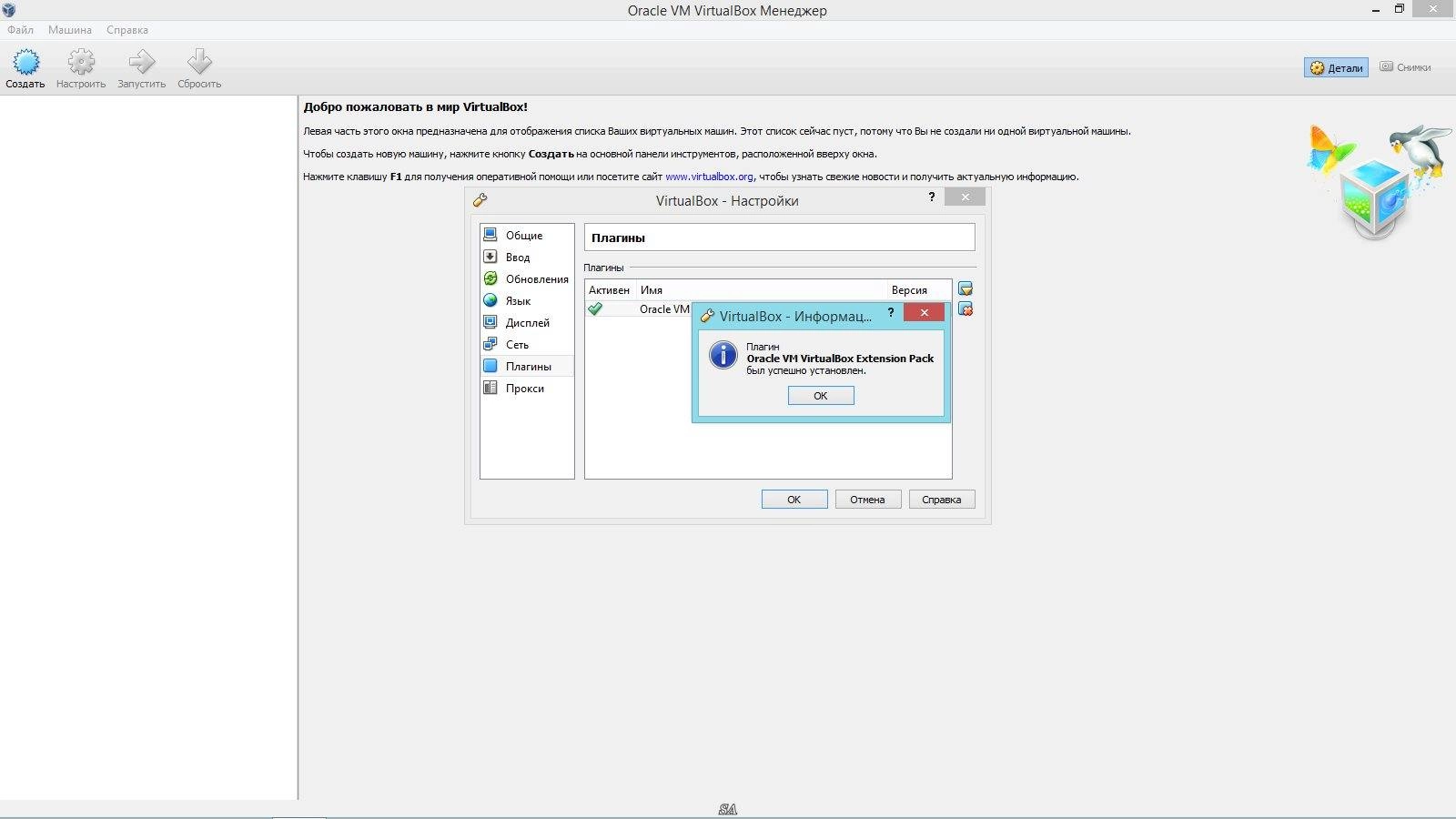The width and height of the screenshot is (1456, 819).
Task: Click the VirtualBox logo in main title bar
Action: pos(9,10)
